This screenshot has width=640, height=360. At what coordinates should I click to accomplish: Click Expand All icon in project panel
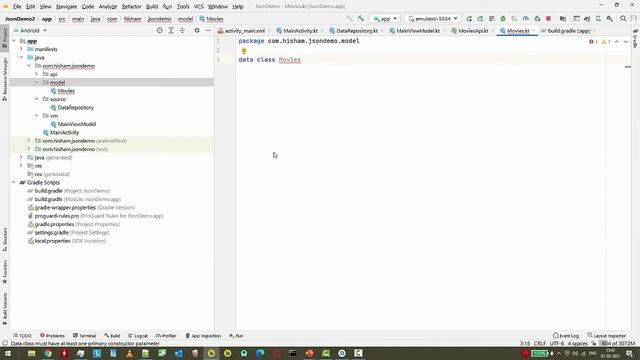click(x=171, y=31)
